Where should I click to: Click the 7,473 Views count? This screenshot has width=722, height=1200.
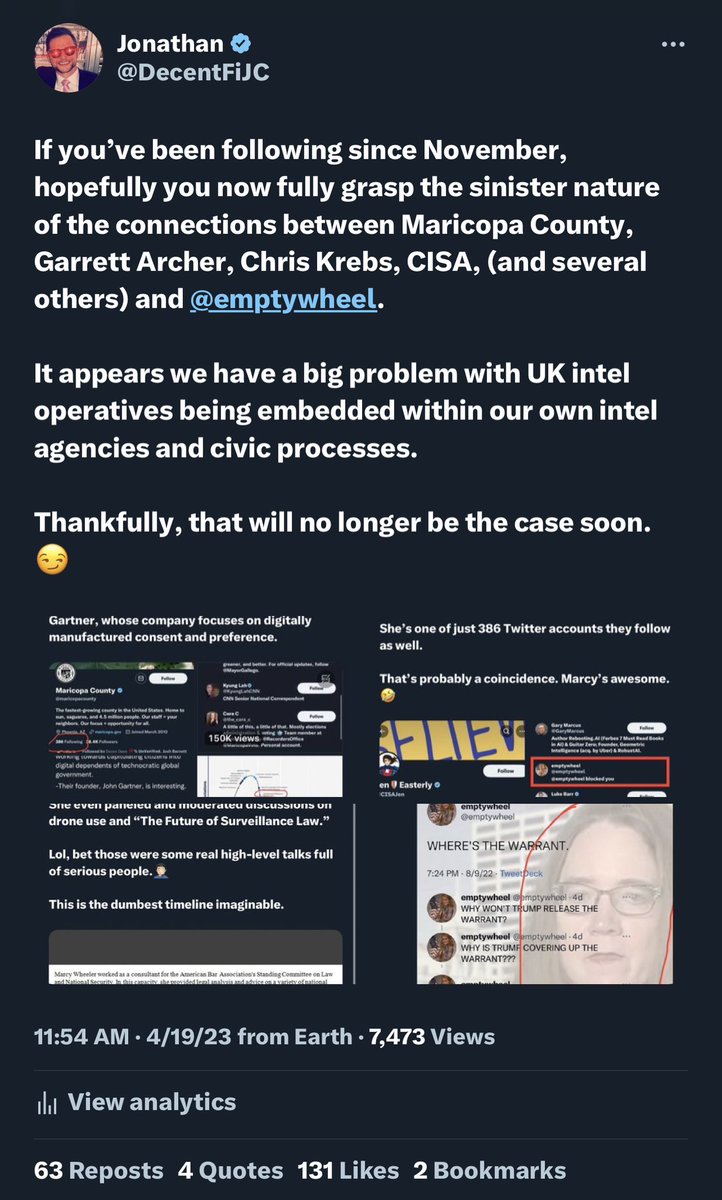(x=432, y=1037)
